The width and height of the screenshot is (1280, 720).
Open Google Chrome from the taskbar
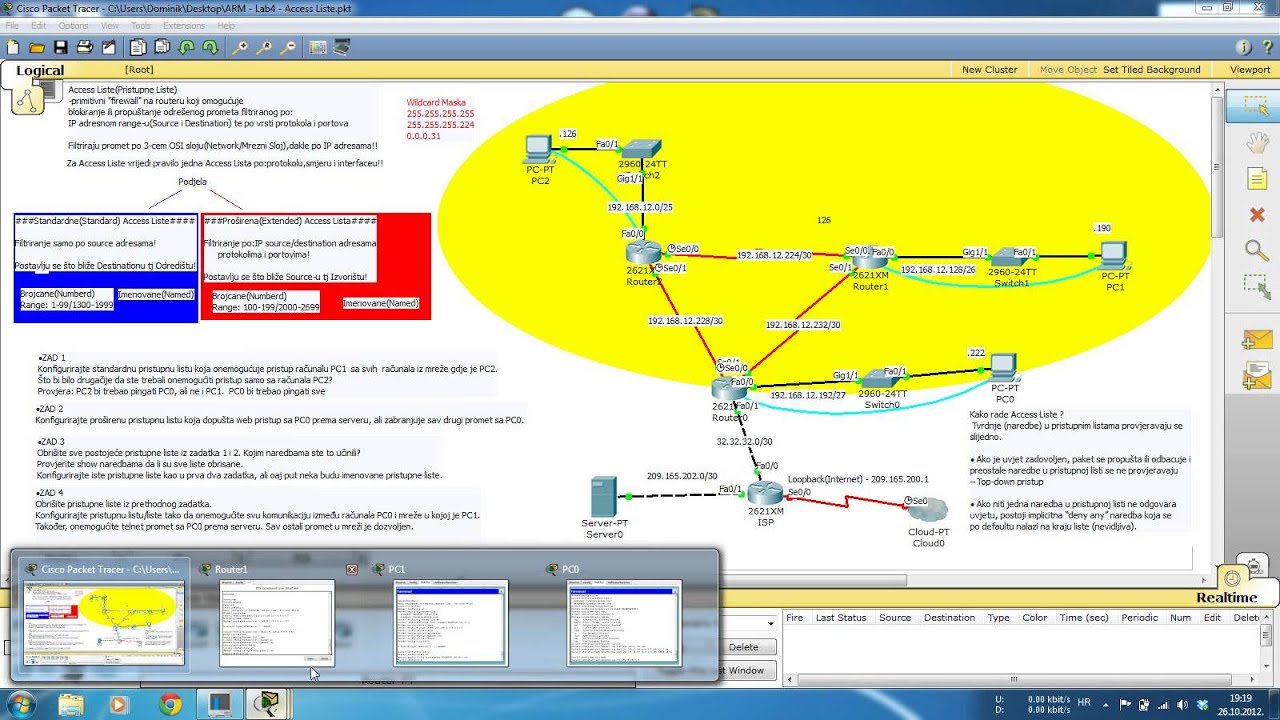pos(169,704)
